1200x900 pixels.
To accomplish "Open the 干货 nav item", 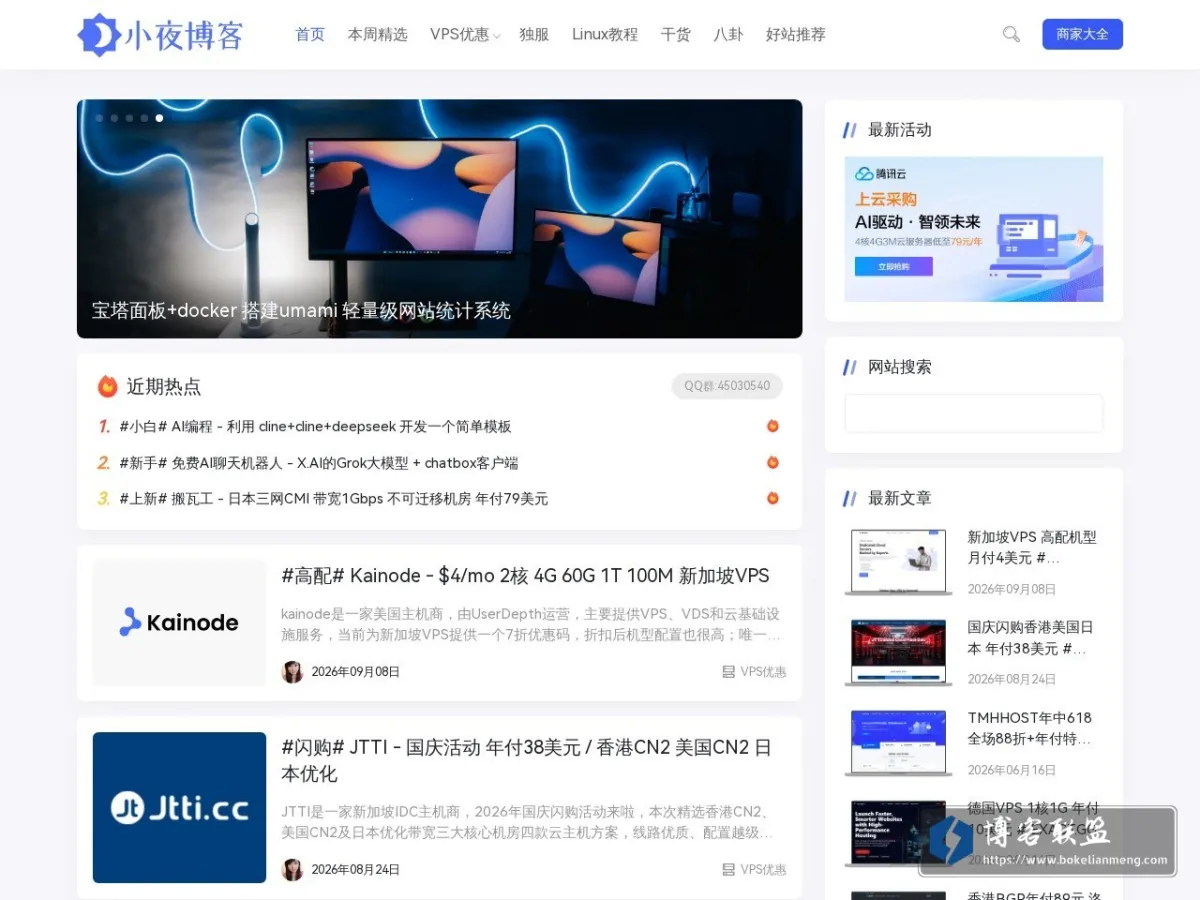I will click(676, 34).
